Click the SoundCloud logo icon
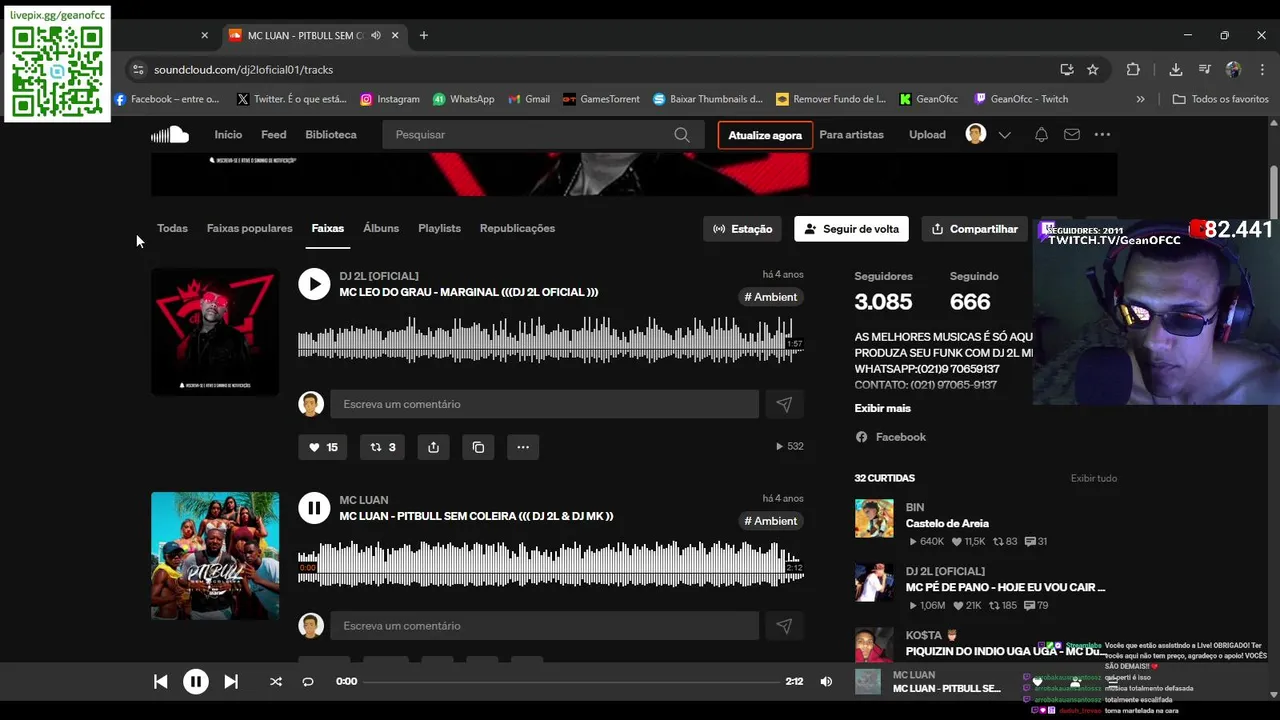Image resolution: width=1280 pixels, height=720 pixels. [x=170, y=134]
